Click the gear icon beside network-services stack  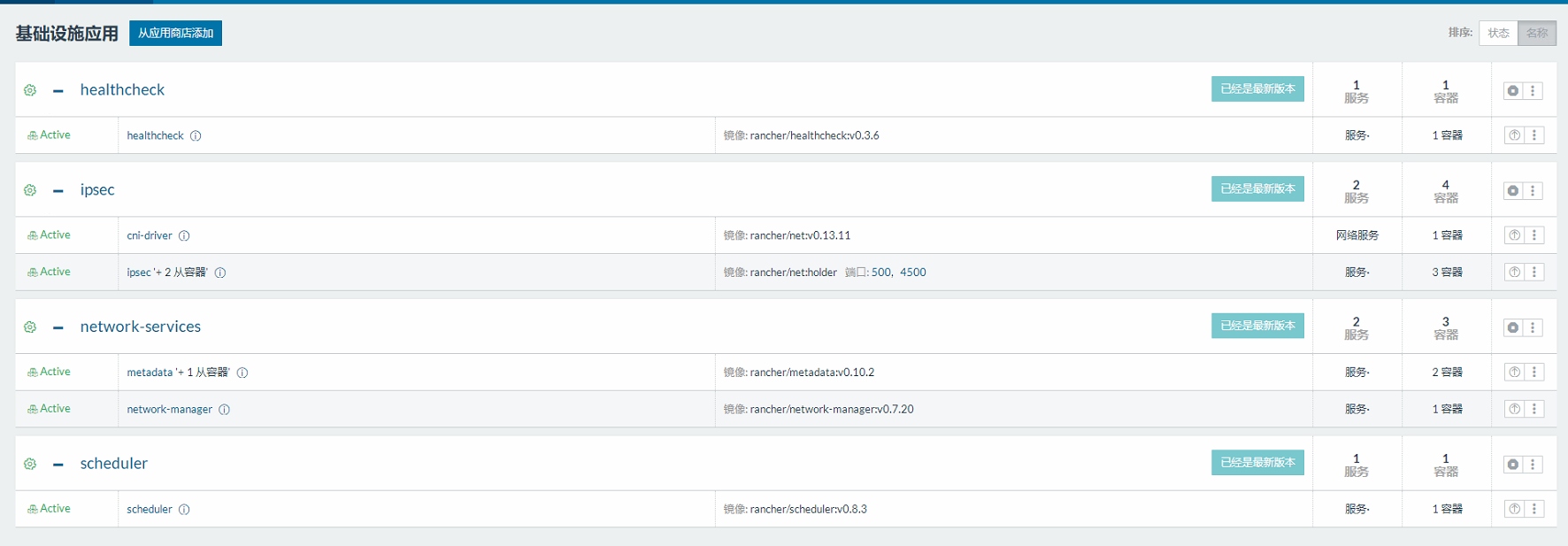(30, 327)
